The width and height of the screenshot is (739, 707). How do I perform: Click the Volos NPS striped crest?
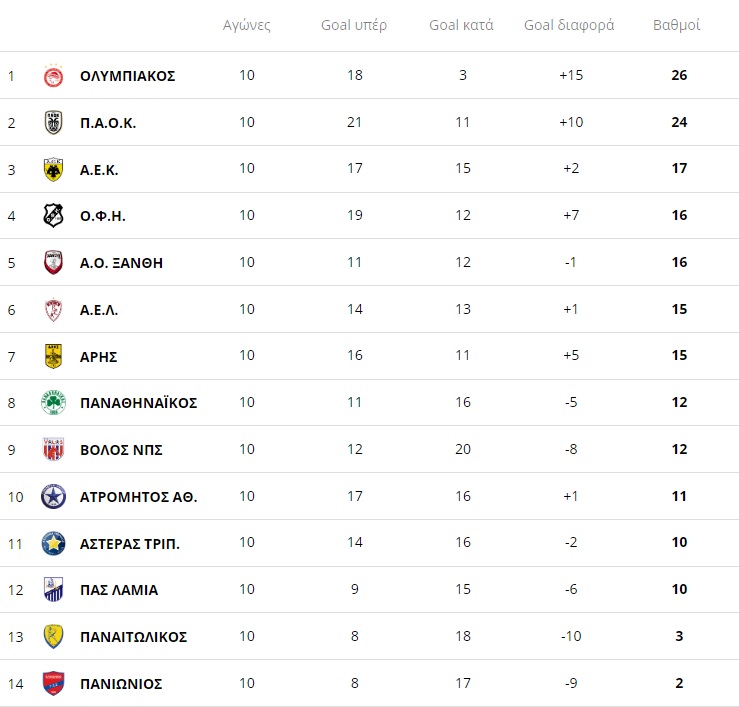(53, 449)
